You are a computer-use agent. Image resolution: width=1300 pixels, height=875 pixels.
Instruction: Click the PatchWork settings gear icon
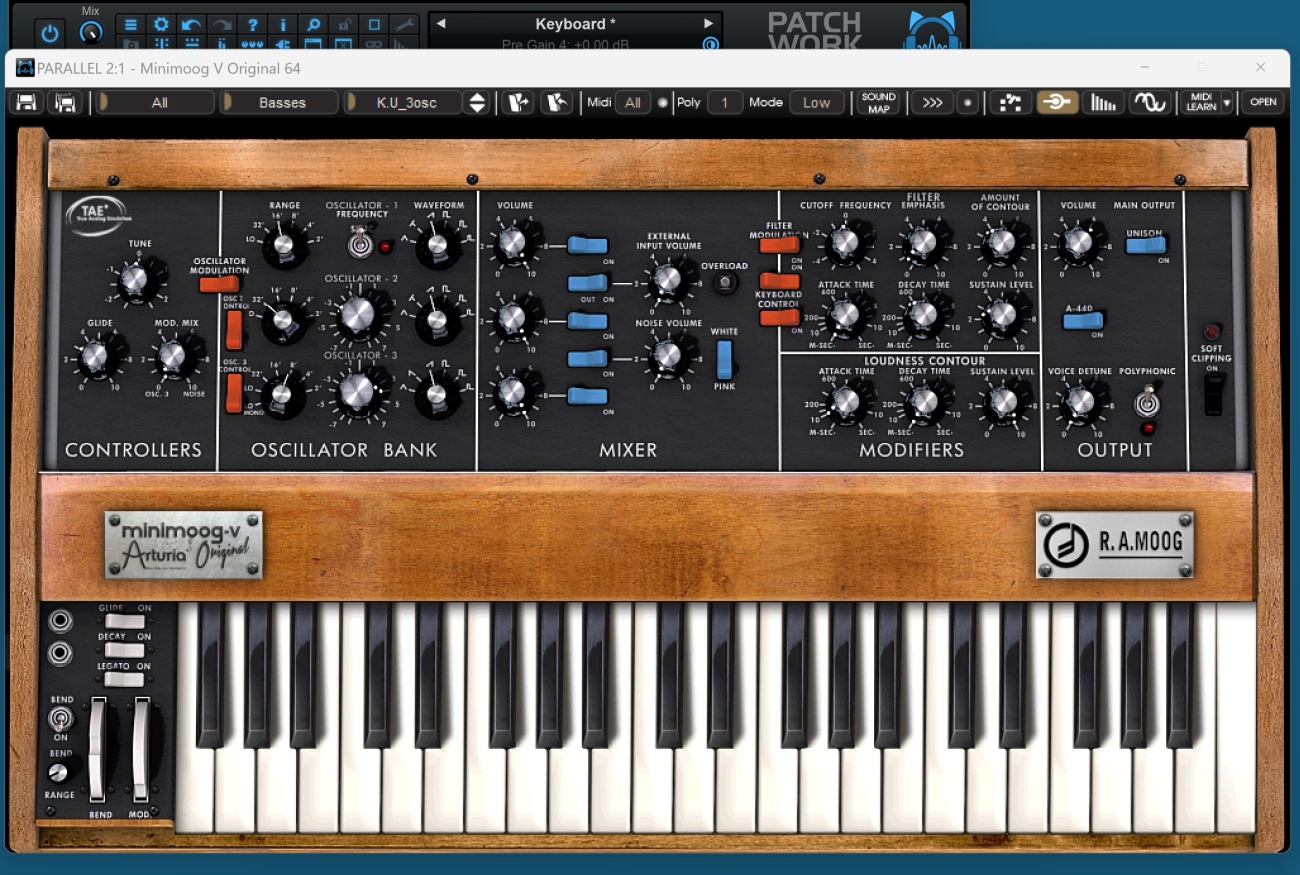(x=160, y=24)
